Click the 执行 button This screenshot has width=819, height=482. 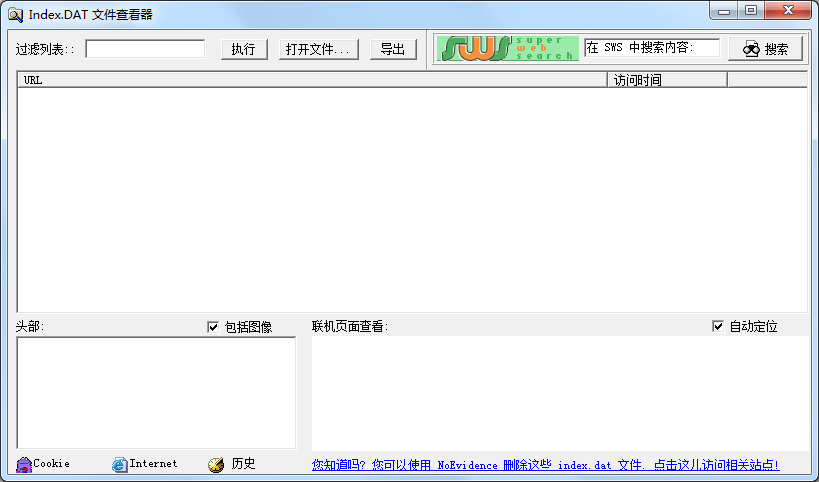click(x=244, y=49)
